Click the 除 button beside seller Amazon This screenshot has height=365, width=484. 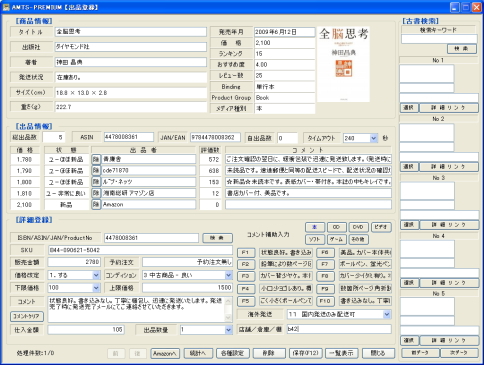[x=96, y=205]
